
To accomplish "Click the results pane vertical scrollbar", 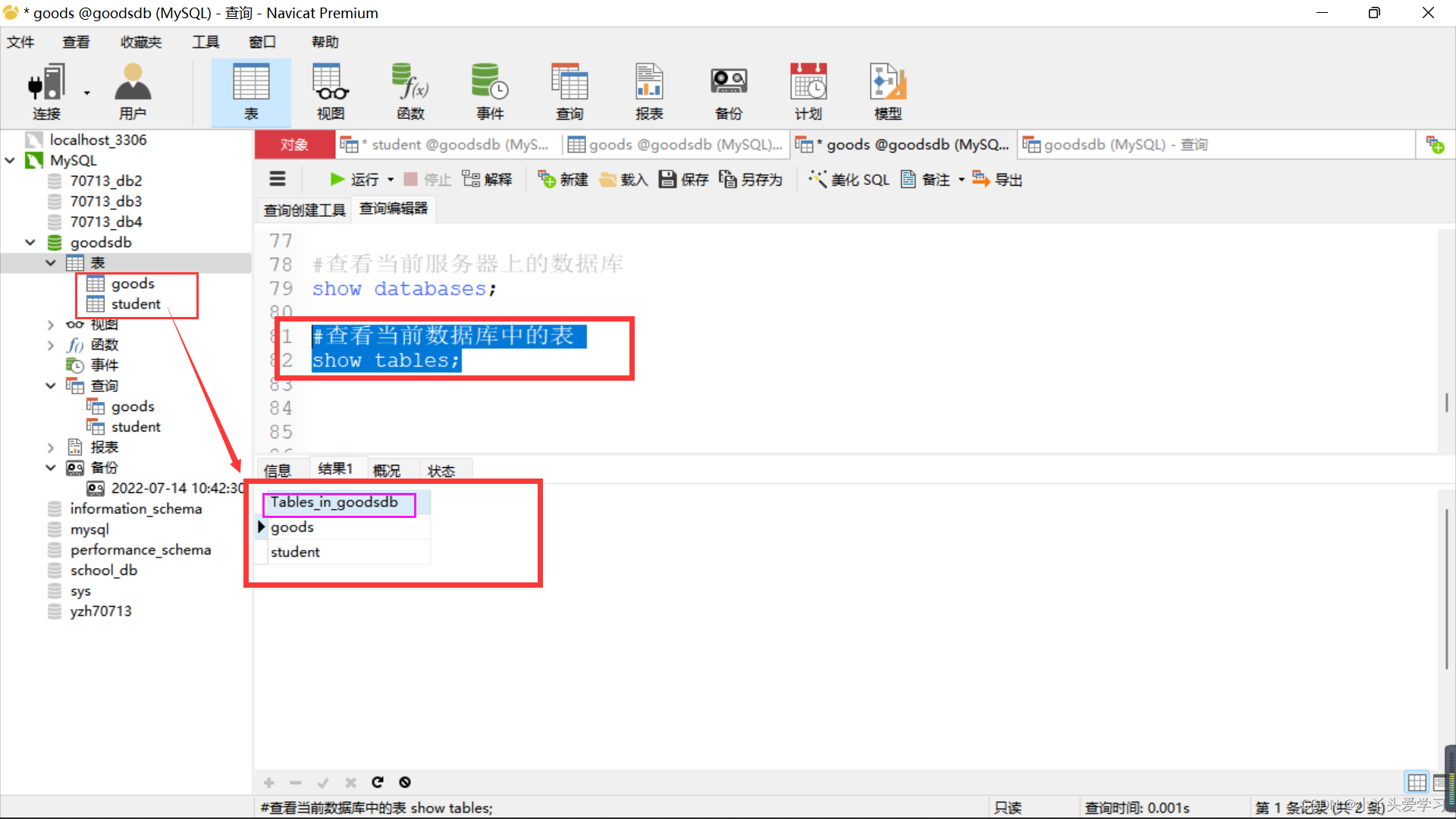I will (1446, 588).
